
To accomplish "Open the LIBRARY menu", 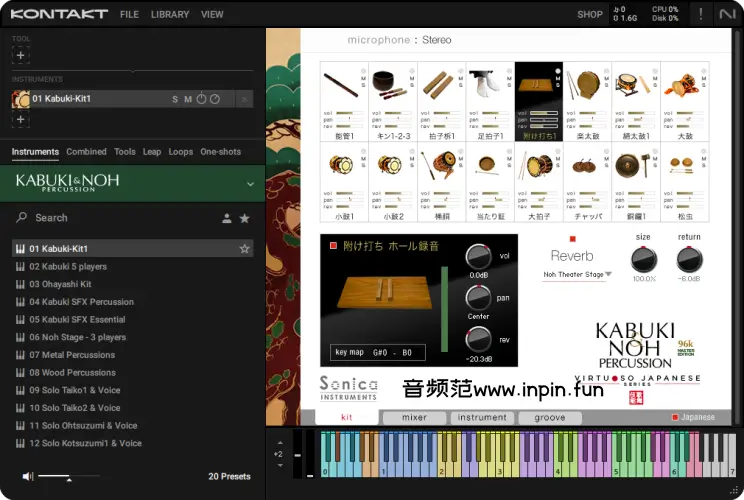I will coord(170,14).
